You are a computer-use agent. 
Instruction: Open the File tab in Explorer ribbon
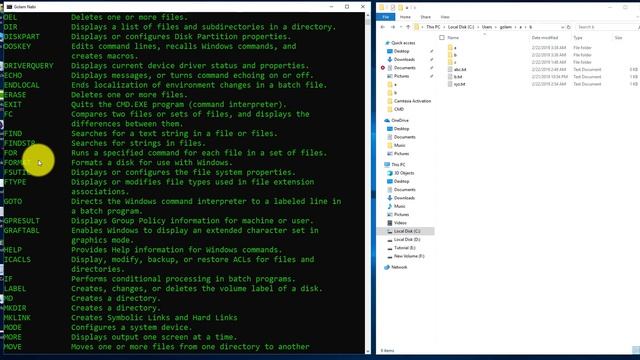386,17
